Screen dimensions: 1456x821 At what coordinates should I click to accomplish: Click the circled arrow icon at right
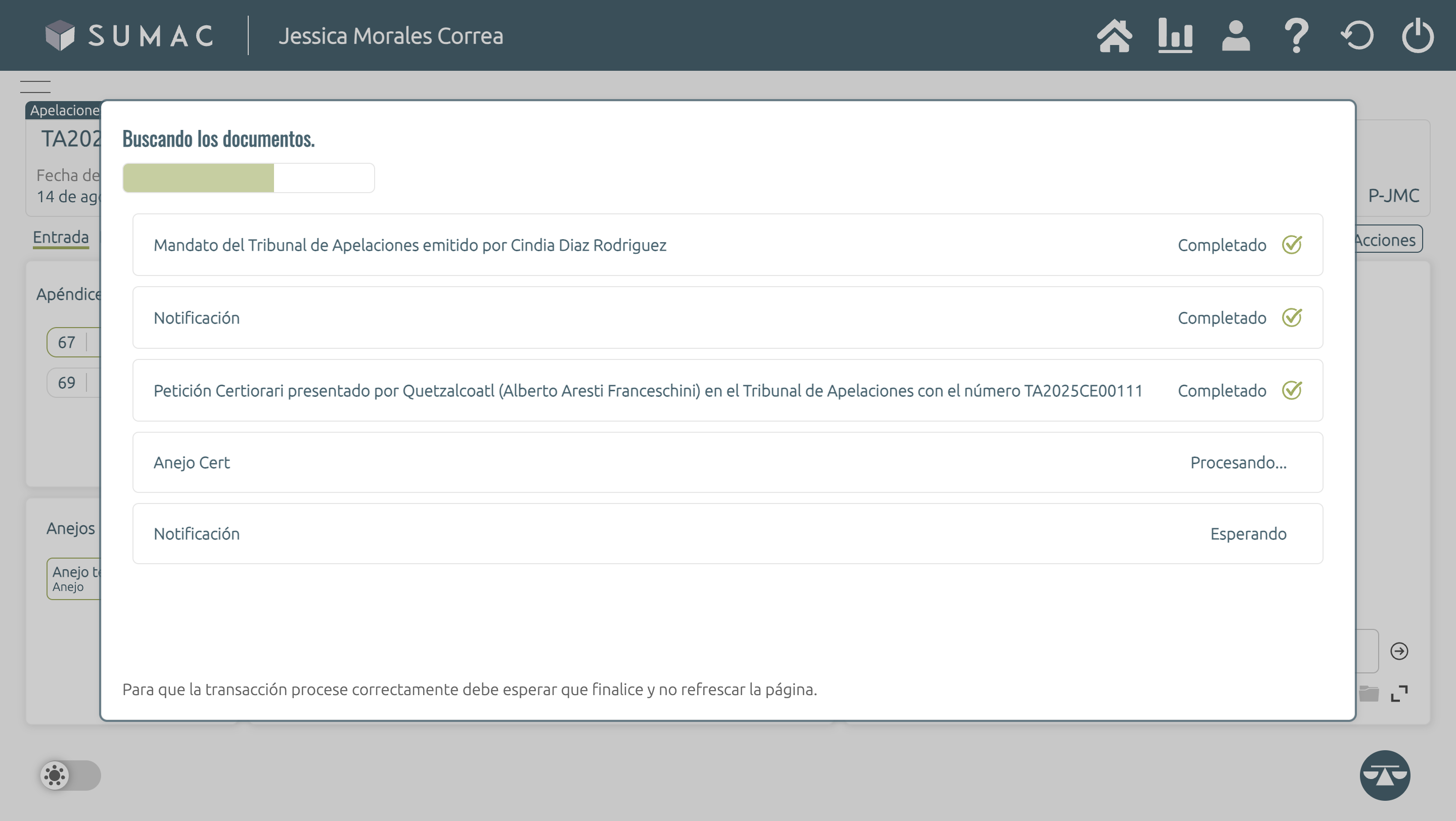pos(1399,651)
